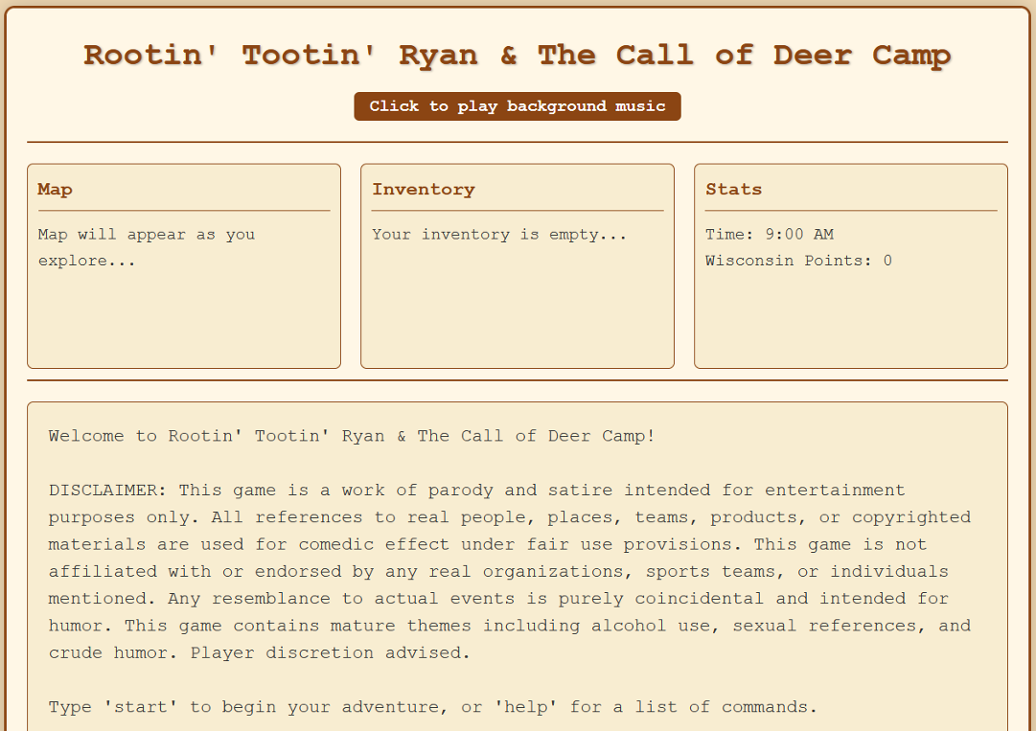
Task: Click the Time: 9:00 AM stat
Action: tap(768, 234)
